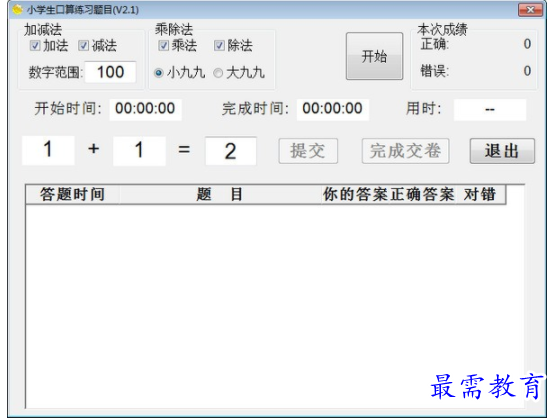
Task: Select the 大九九 radio option
Action: coord(218,73)
